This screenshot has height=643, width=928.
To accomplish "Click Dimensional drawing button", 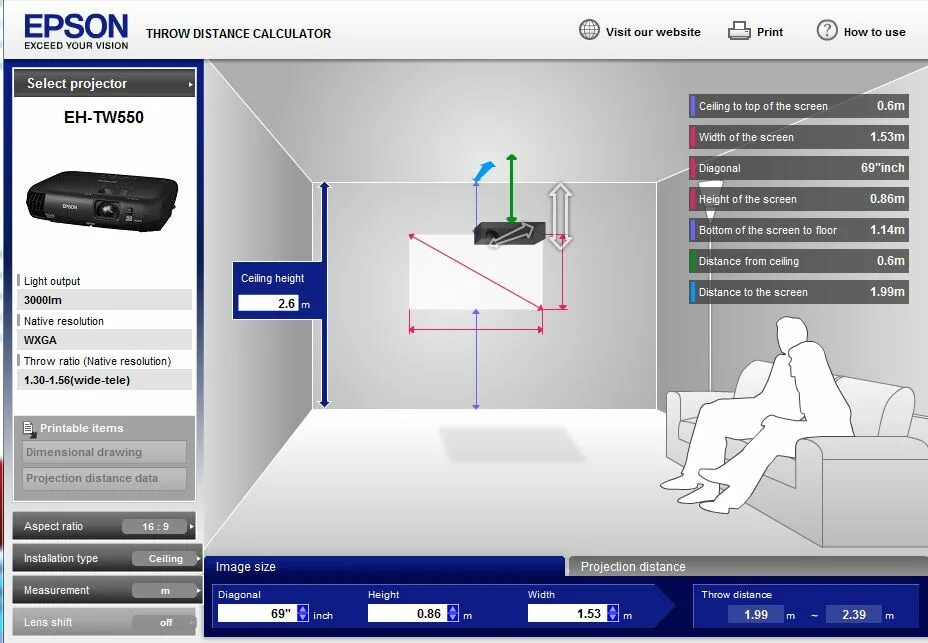I will point(105,452).
